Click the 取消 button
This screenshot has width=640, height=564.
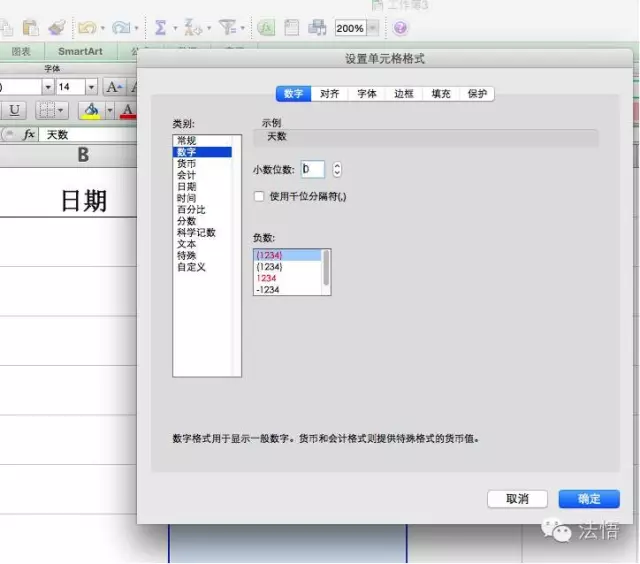coord(517,499)
